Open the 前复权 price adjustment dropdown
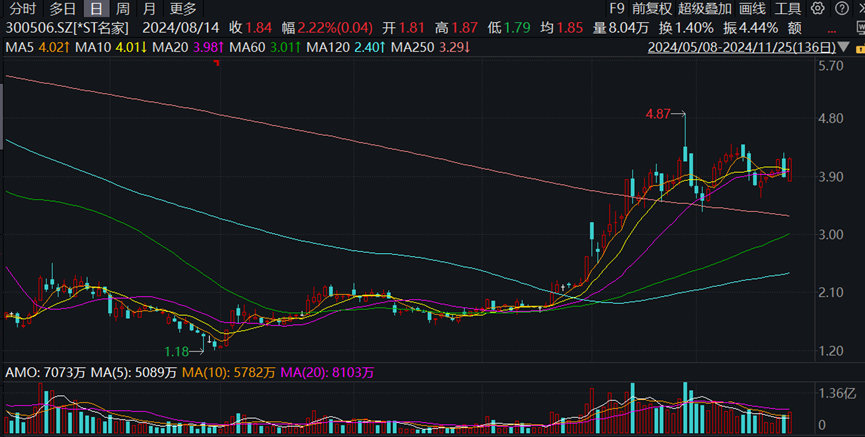 (652, 8)
